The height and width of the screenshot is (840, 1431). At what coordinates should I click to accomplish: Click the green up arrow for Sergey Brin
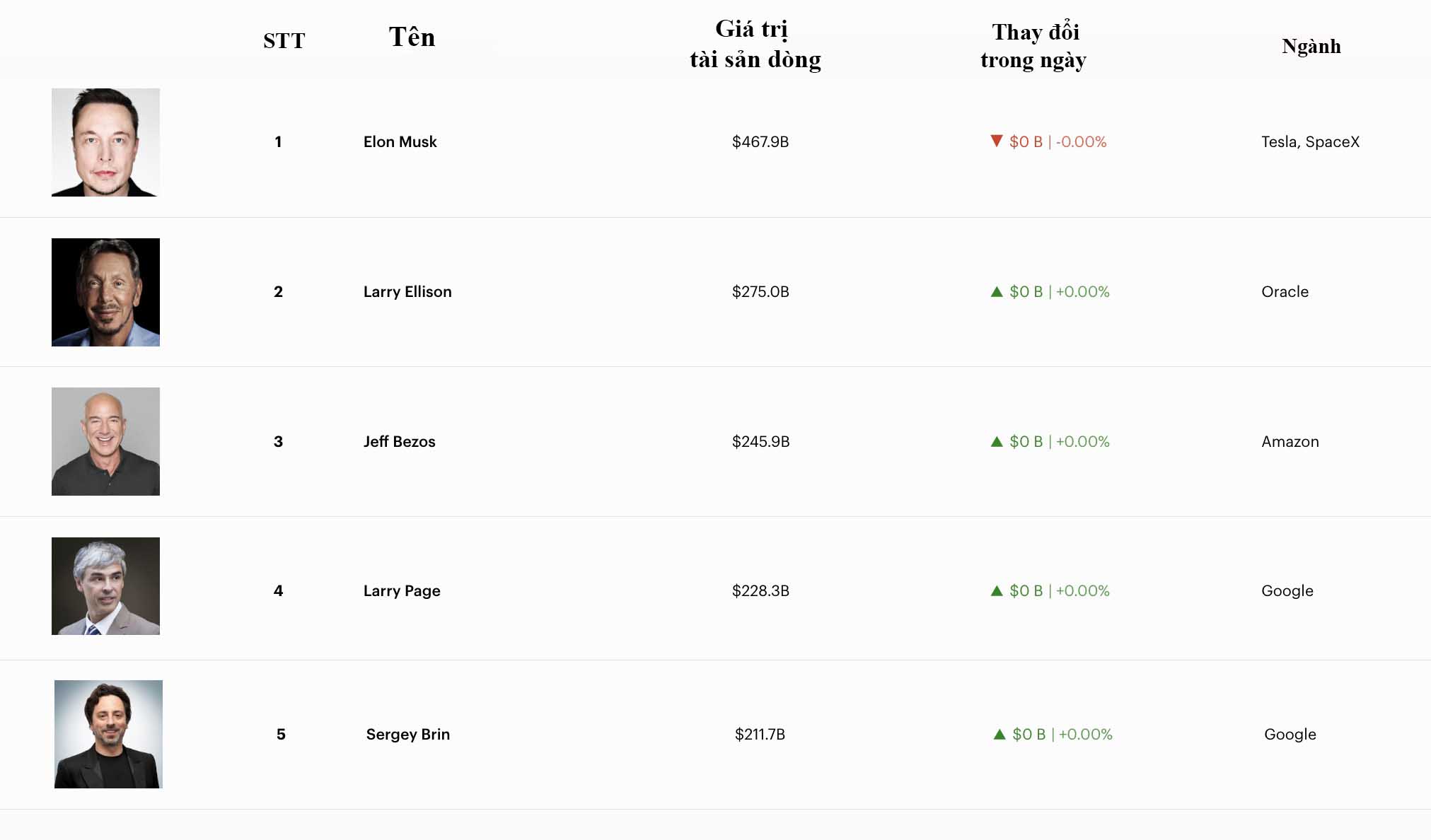point(1000,734)
